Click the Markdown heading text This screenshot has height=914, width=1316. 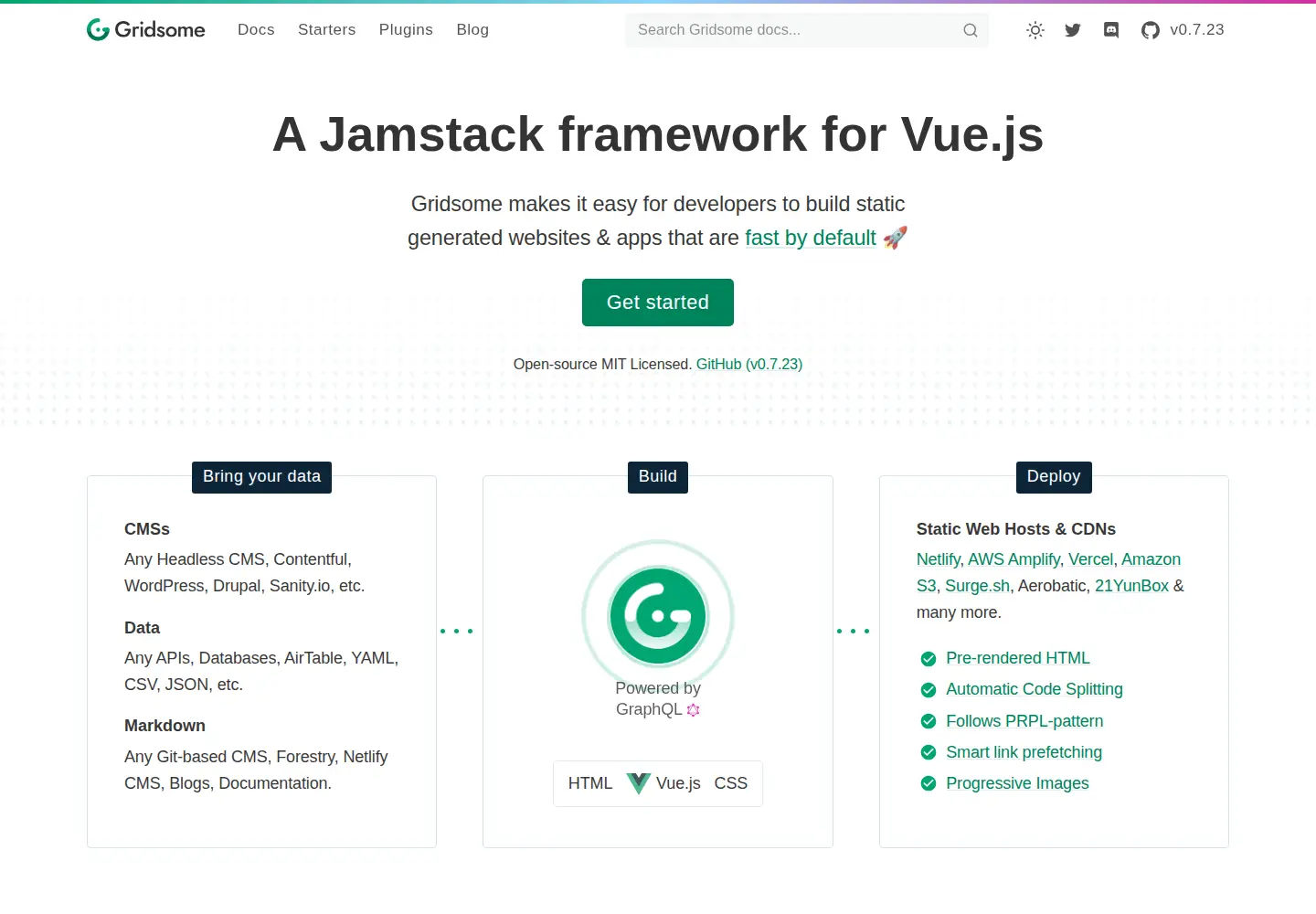pos(165,726)
